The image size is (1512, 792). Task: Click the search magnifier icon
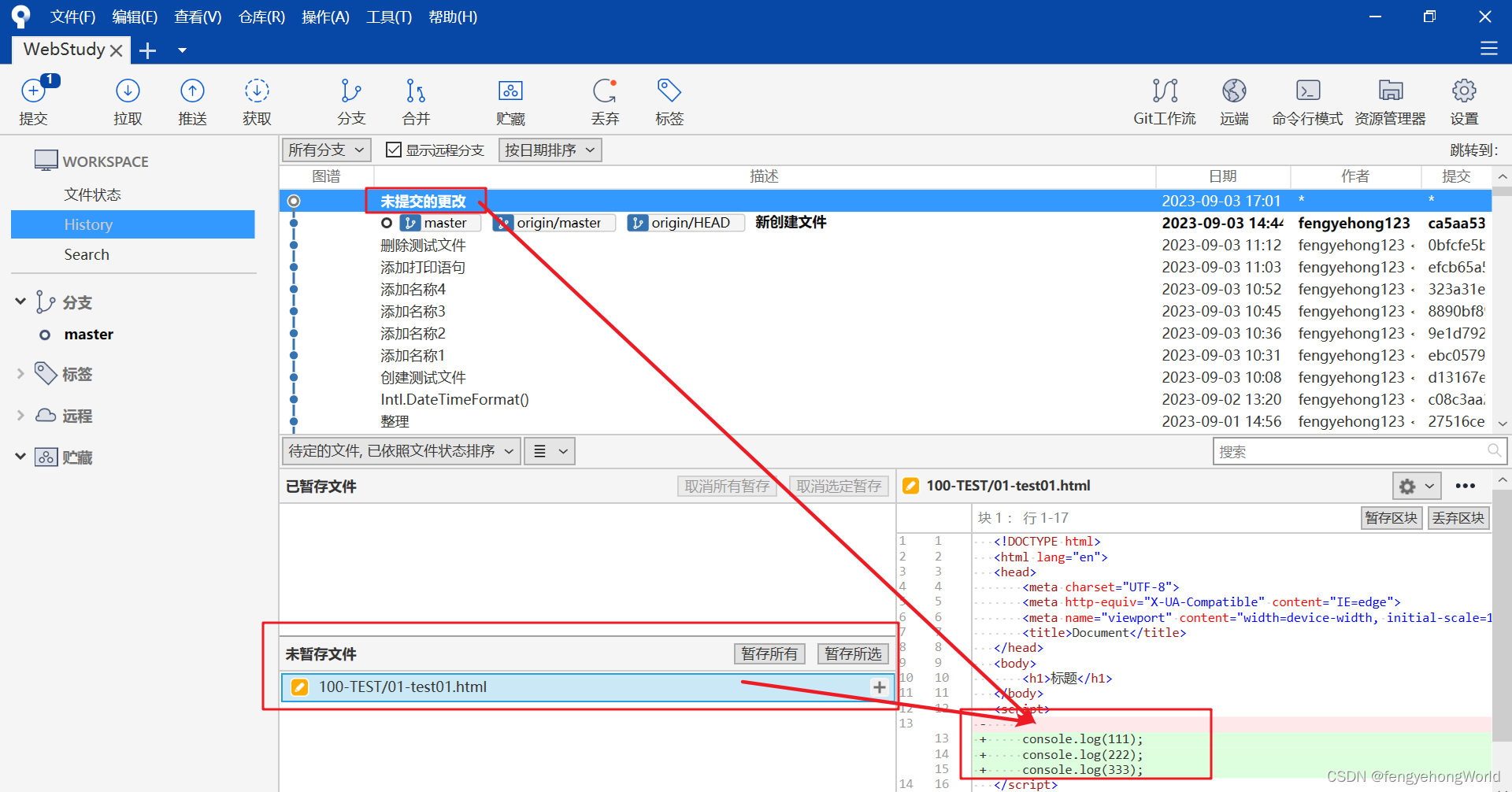(x=1494, y=451)
